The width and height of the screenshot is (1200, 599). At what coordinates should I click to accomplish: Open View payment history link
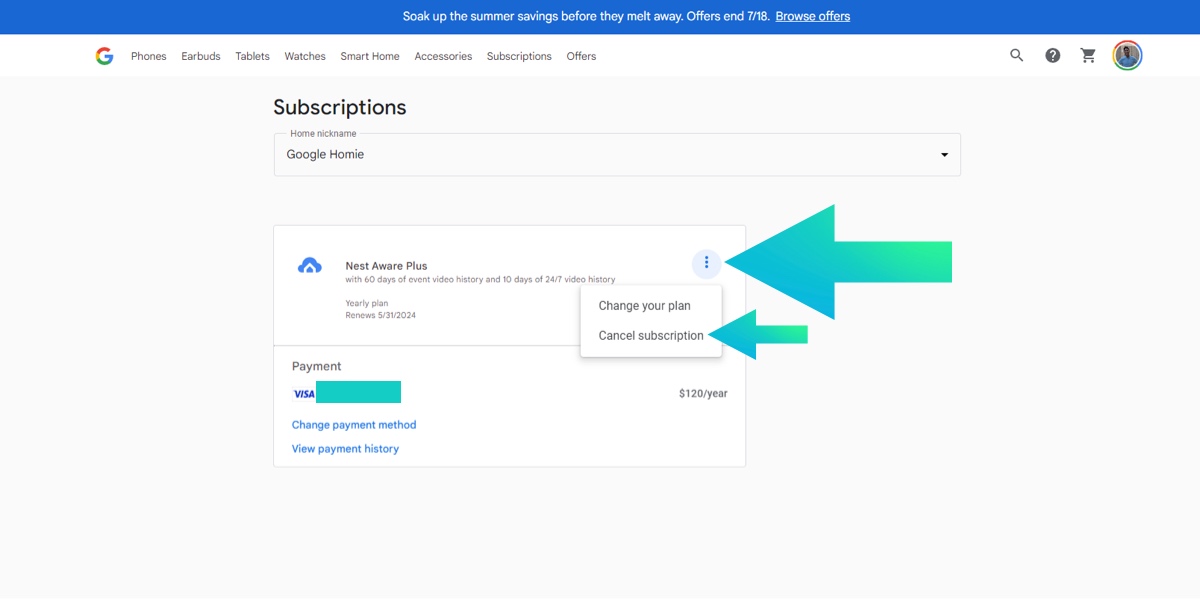(345, 449)
